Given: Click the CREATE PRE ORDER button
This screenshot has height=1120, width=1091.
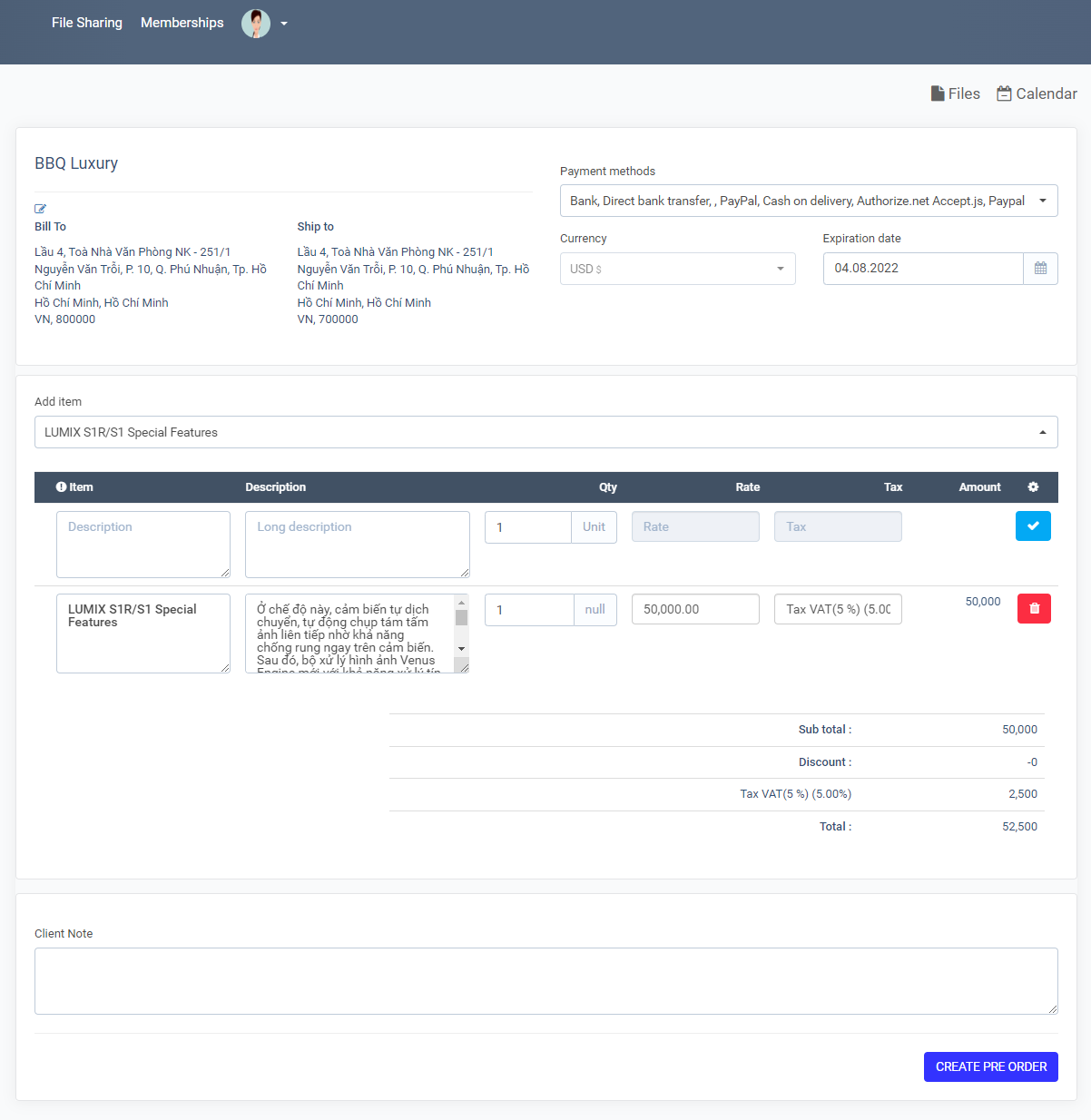Looking at the screenshot, I should (990, 1066).
